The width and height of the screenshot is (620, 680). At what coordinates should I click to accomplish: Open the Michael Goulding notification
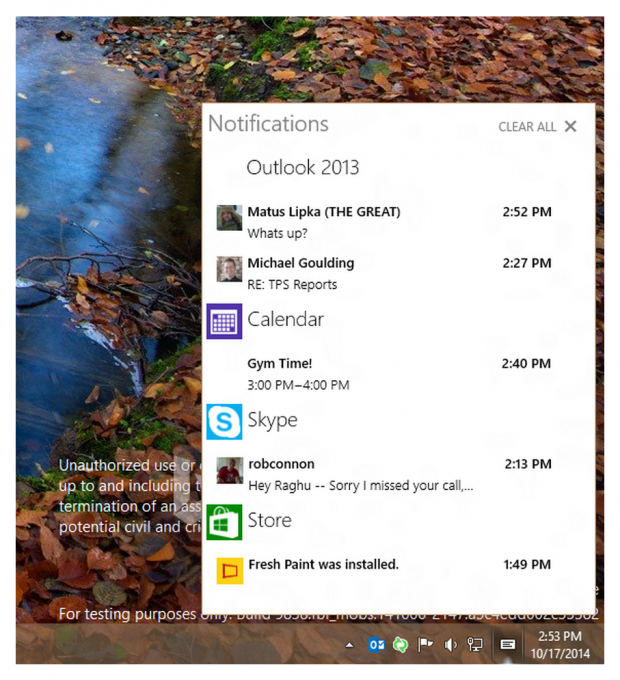point(300,263)
